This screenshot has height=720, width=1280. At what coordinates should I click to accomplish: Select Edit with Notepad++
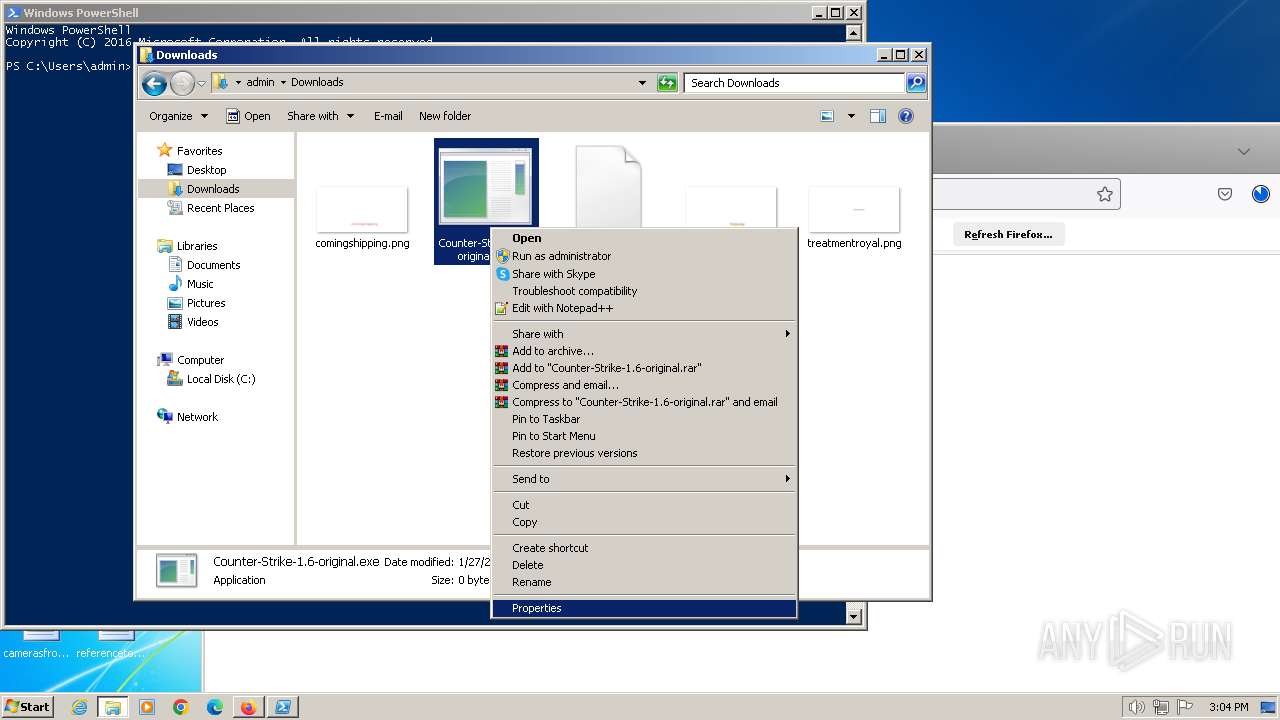click(645, 308)
